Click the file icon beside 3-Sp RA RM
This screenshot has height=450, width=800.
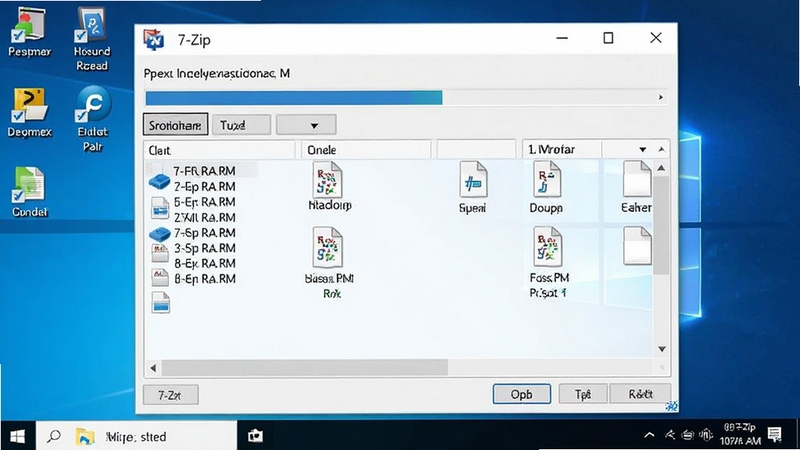pos(160,254)
